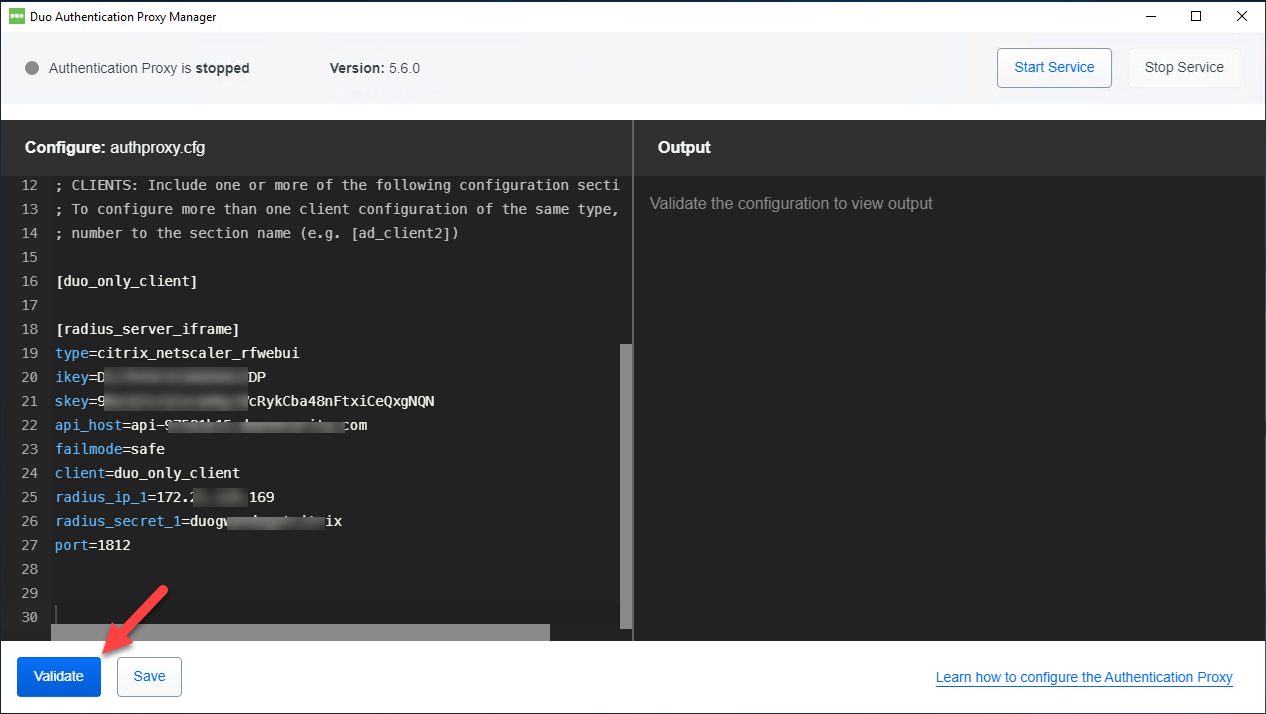Validate the authproxy.cfg configuration
1266x714 pixels.
[59, 676]
